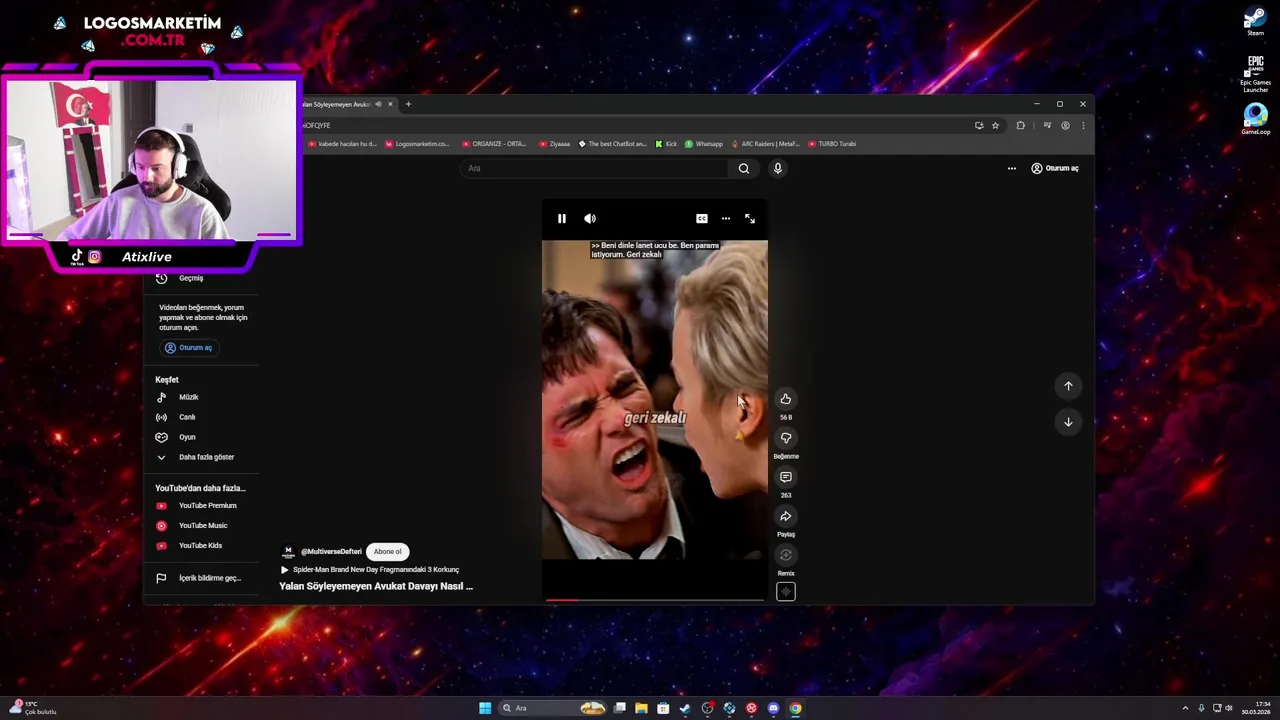
Task: Enter fullscreen mode for the short
Action: 750,218
